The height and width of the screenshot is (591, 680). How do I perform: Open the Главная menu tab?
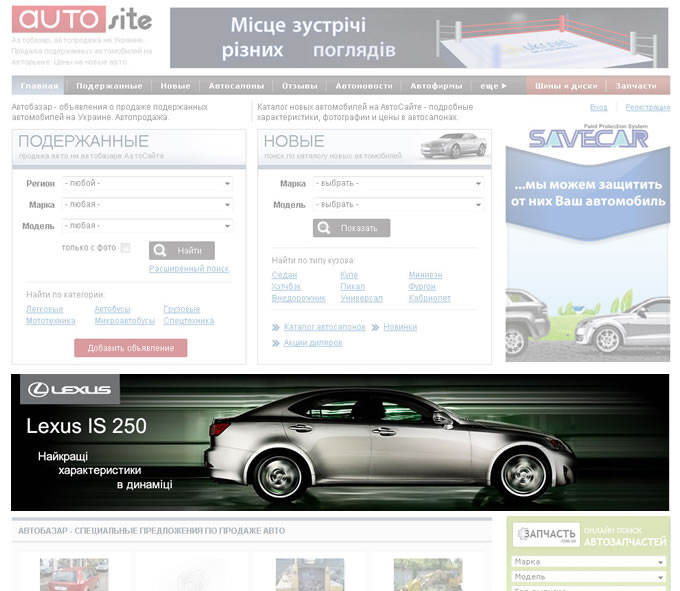39,86
